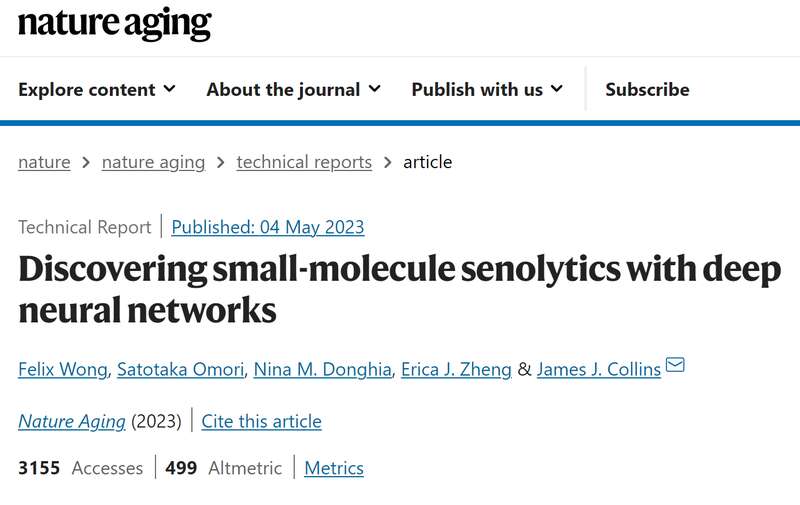This screenshot has width=800, height=505.
Task: Open author Felix Wong's profile
Action: click(62, 369)
